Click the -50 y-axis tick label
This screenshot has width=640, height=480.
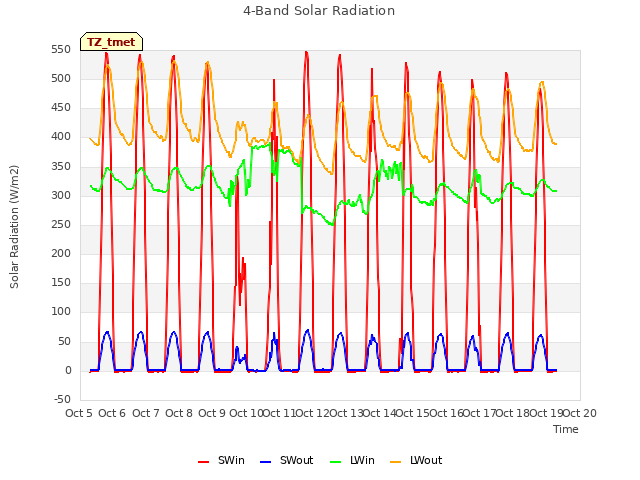(x=62, y=399)
